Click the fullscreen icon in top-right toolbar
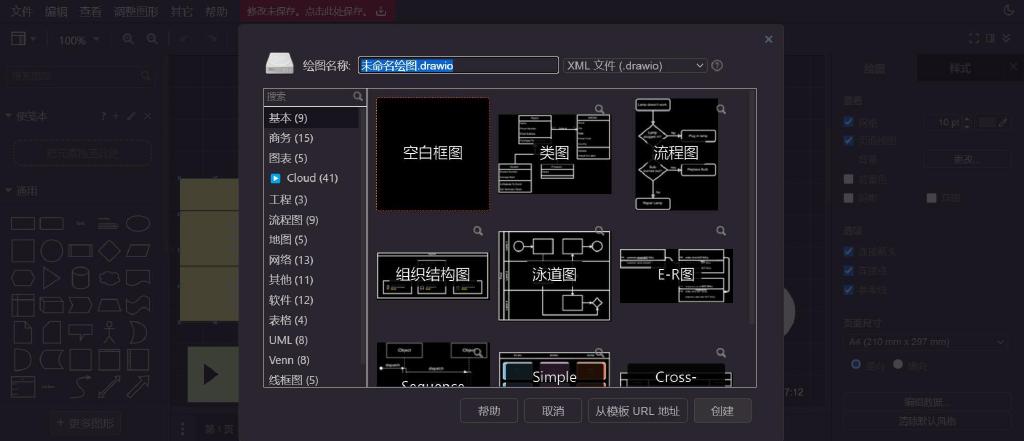This screenshot has width=1024, height=441. tap(974, 39)
